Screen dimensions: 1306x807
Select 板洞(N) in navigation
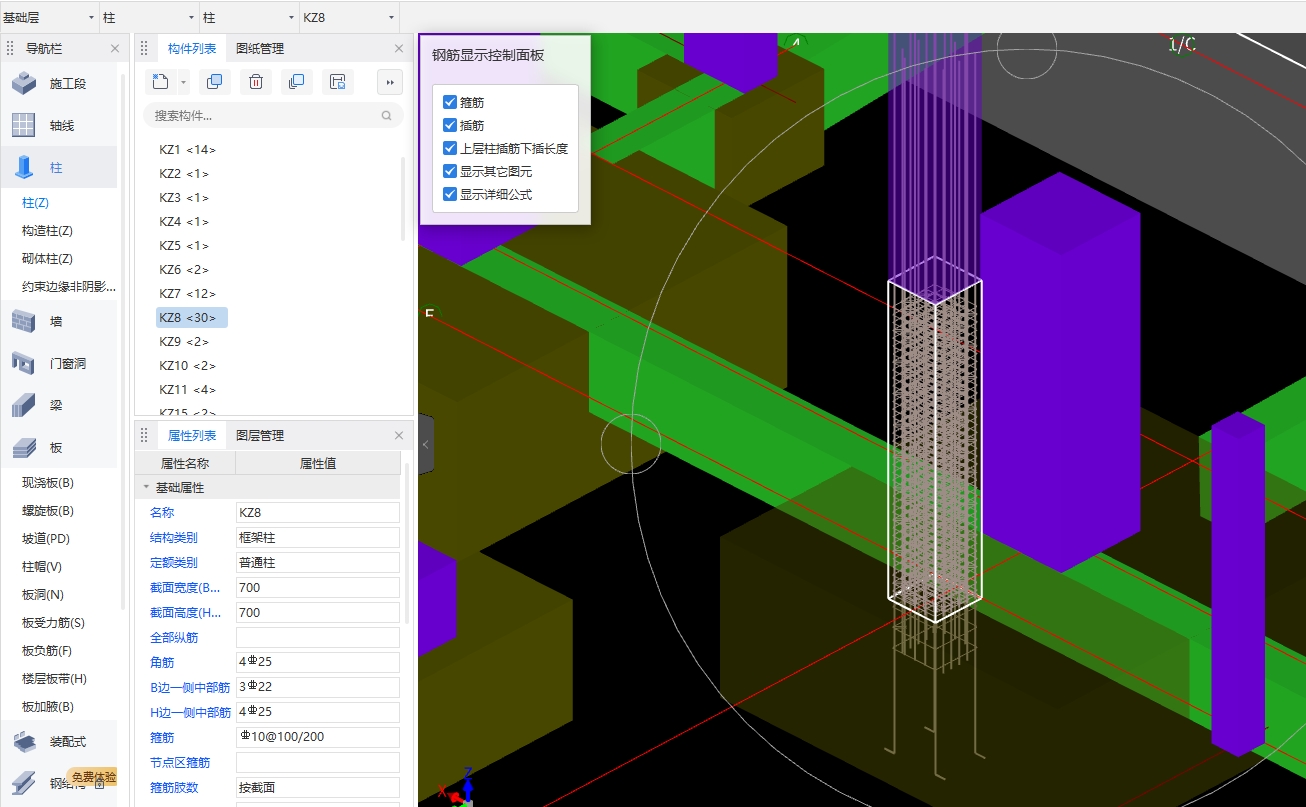(43, 595)
